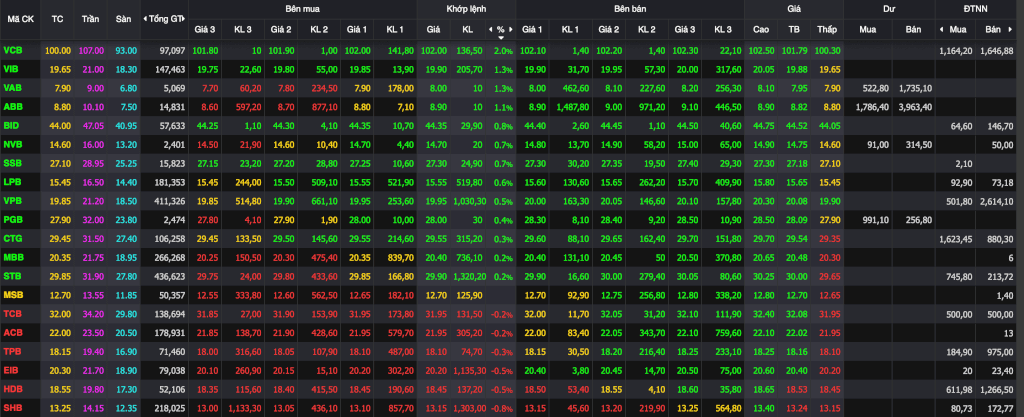1024x417 pixels.
Task: Click the Bên bán group header
Action: [x=630, y=9]
